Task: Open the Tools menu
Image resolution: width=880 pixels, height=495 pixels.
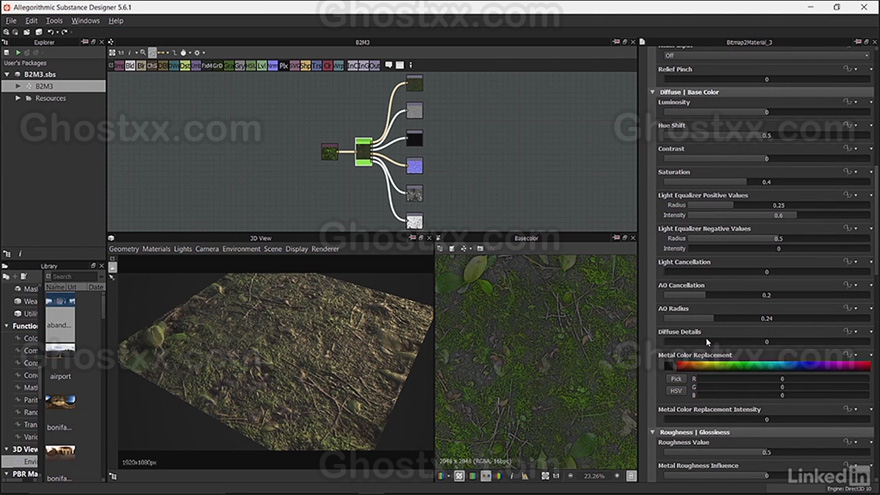Action: [x=54, y=21]
